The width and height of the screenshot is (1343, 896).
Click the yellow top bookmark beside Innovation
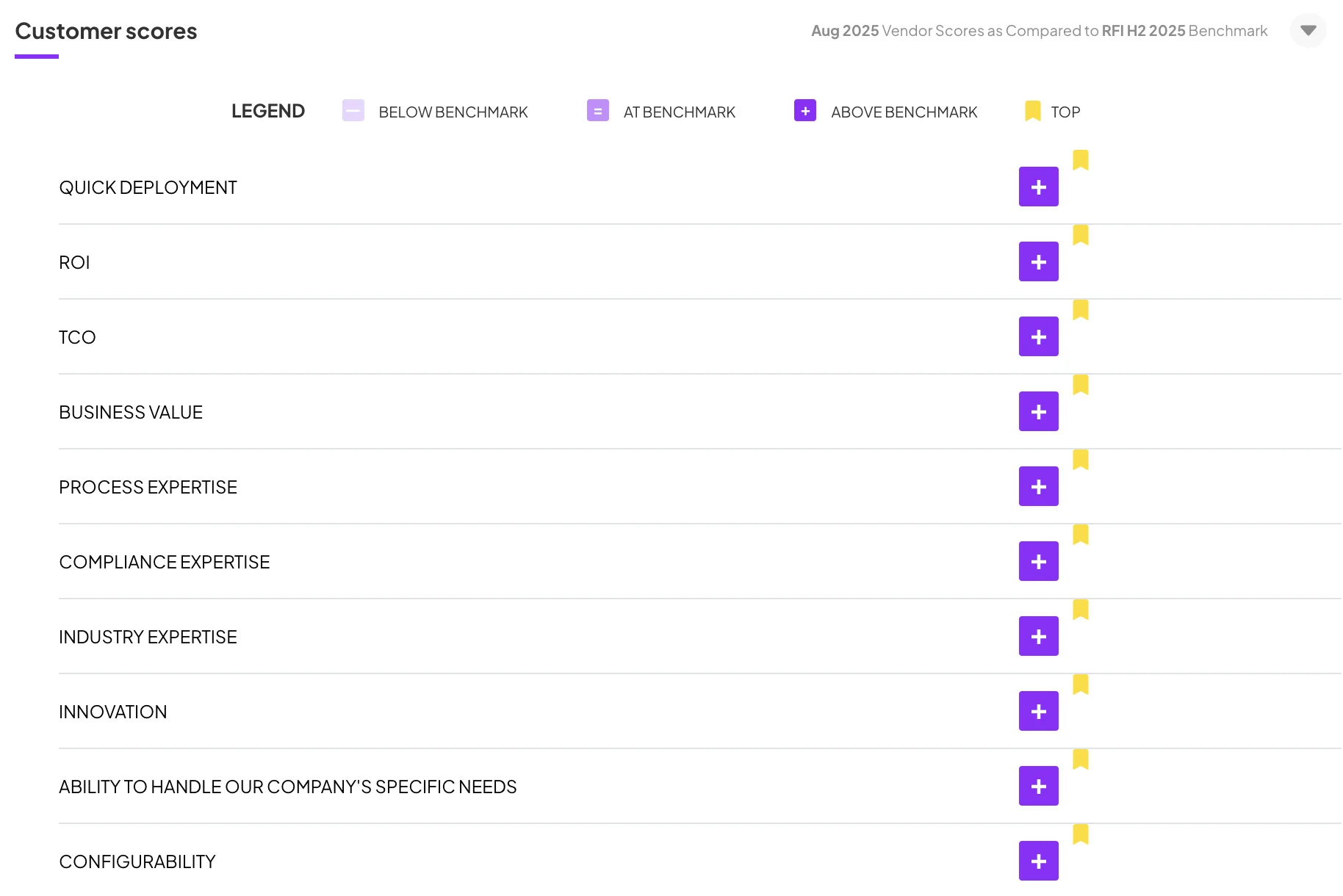1080,684
